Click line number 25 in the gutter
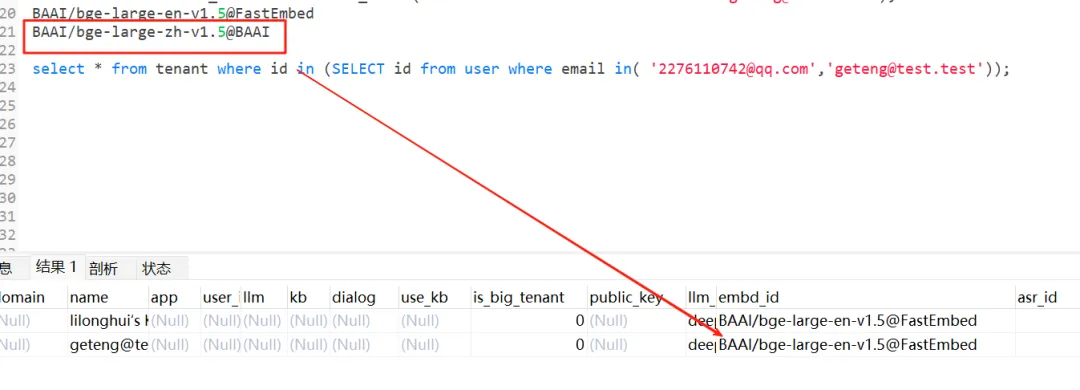The image size is (1080, 390). point(8,105)
